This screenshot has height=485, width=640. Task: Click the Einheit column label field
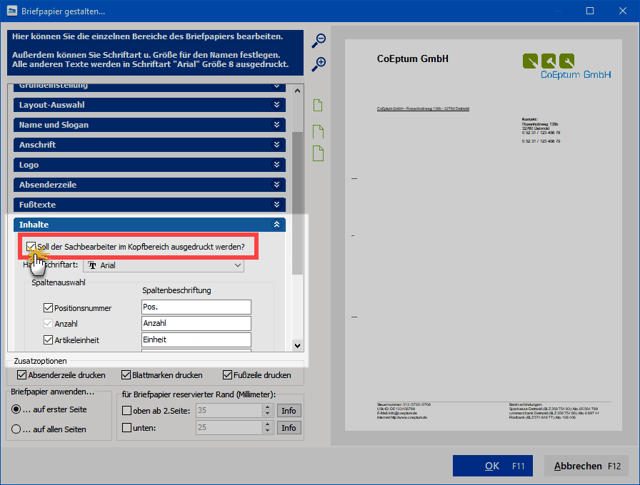coord(195,340)
